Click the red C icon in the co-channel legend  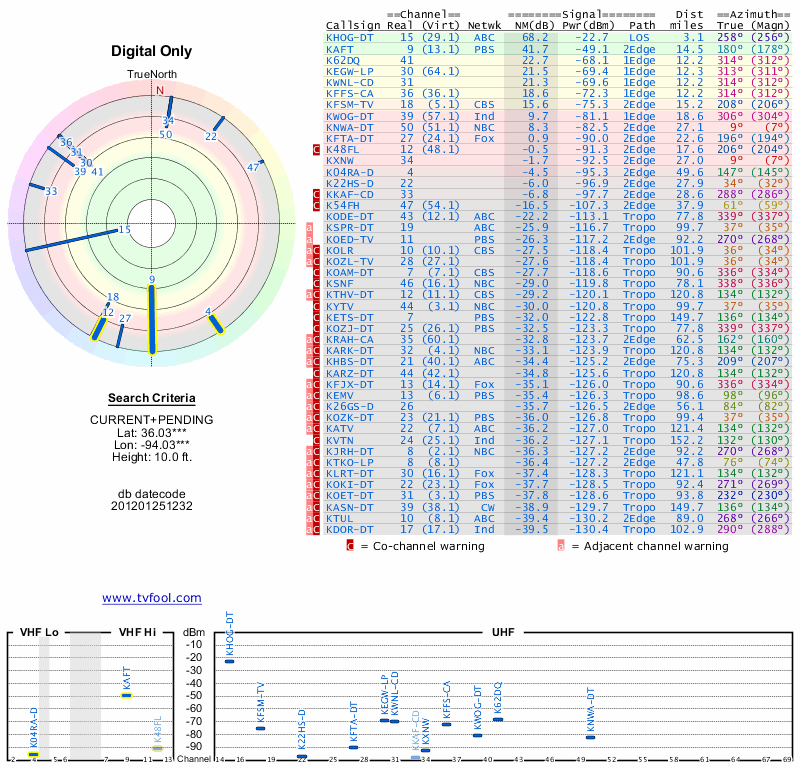coord(350,546)
